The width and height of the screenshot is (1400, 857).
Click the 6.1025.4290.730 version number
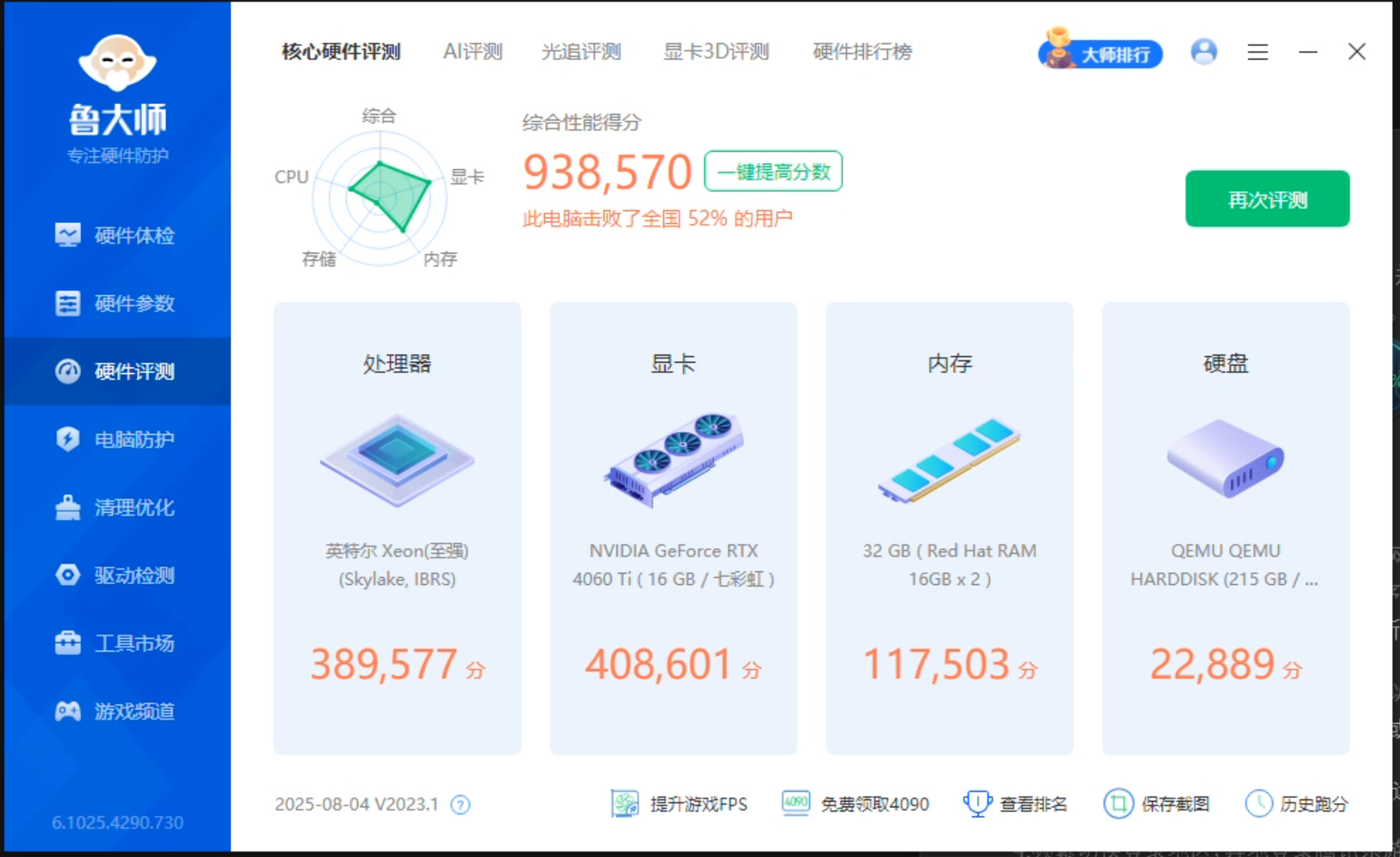[118, 822]
